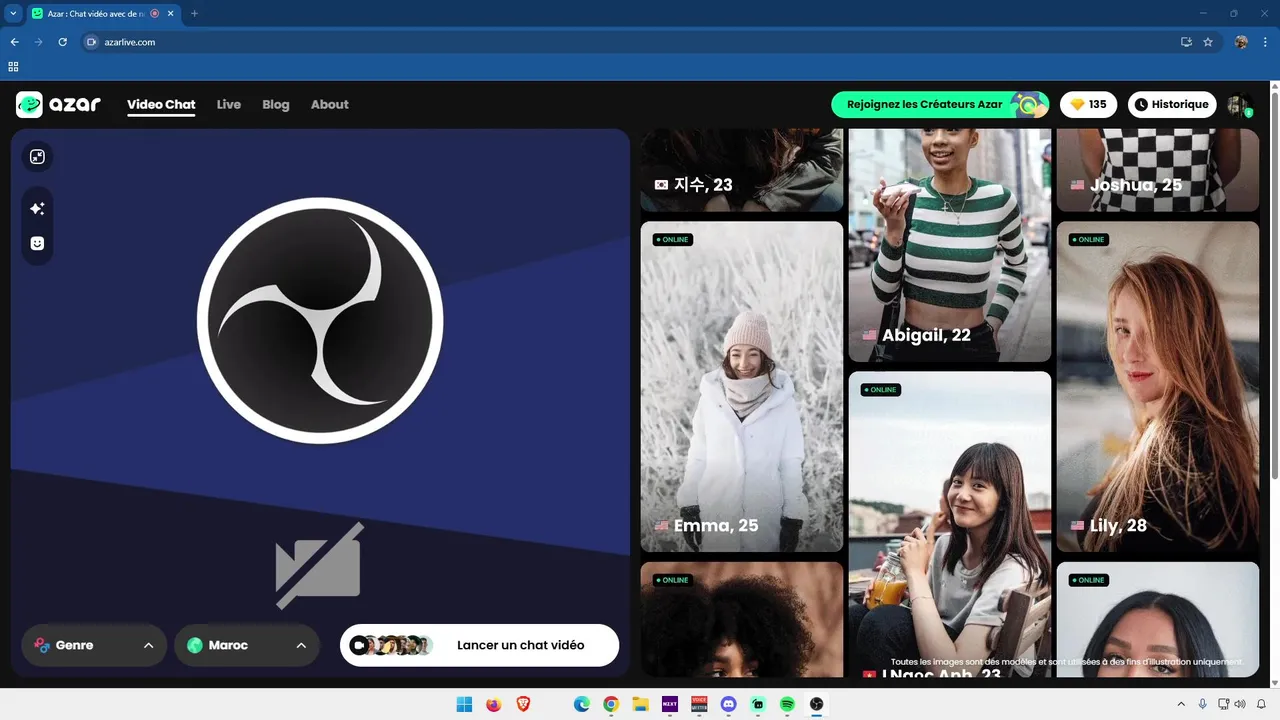Click Rejoignez les Créateurs Azar banner
This screenshot has width=1280, height=720.
click(940, 104)
